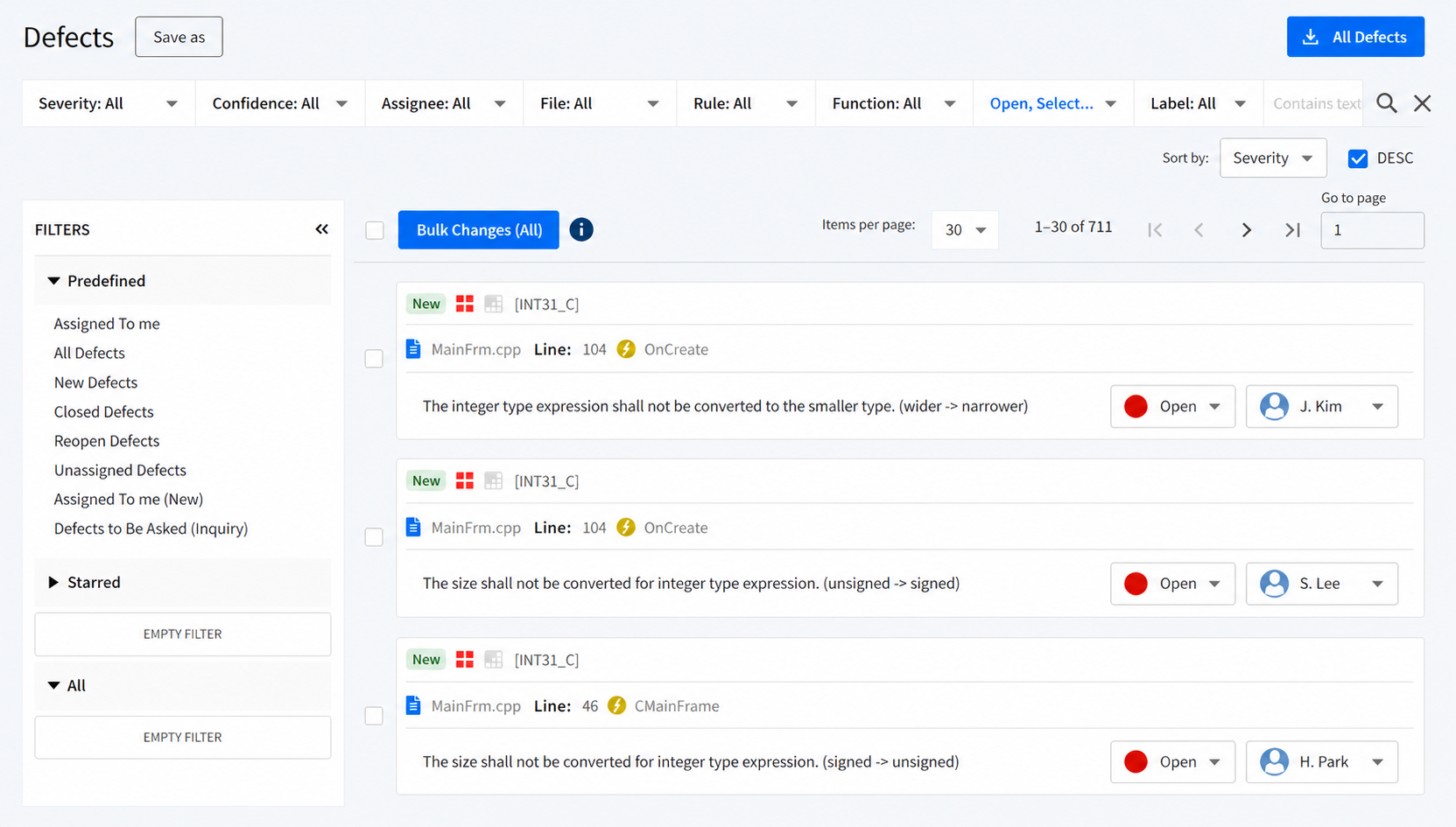Click the Bulk Changes (All) button
1456x827 pixels.
[x=479, y=229]
